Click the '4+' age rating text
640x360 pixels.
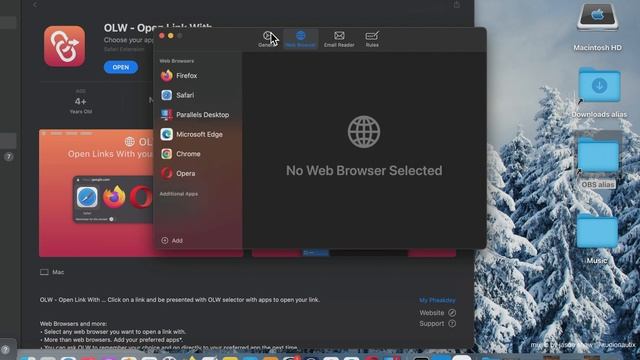click(80, 101)
